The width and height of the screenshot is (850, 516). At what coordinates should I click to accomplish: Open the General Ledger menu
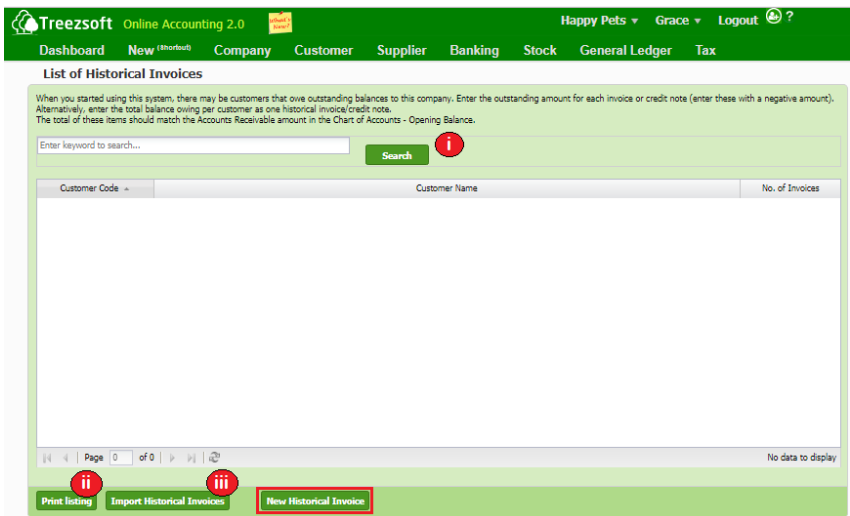[625, 50]
